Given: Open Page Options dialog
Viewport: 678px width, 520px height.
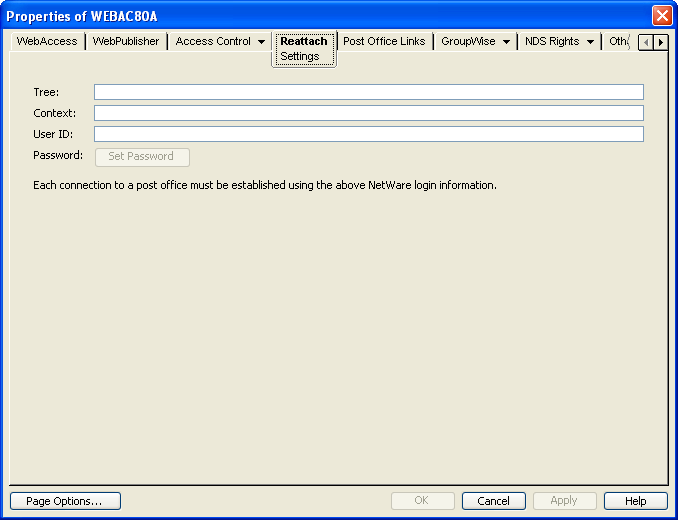Looking at the screenshot, I should pos(65,501).
